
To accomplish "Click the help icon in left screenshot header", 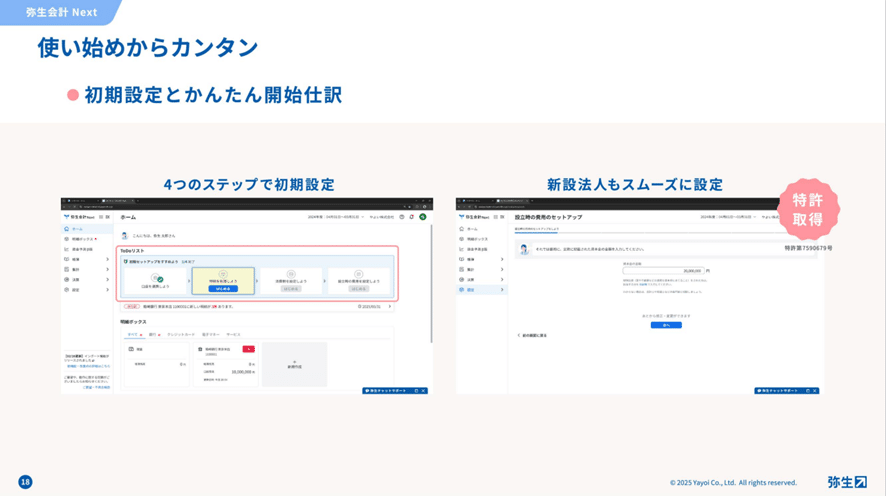I will tap(402, 217).
